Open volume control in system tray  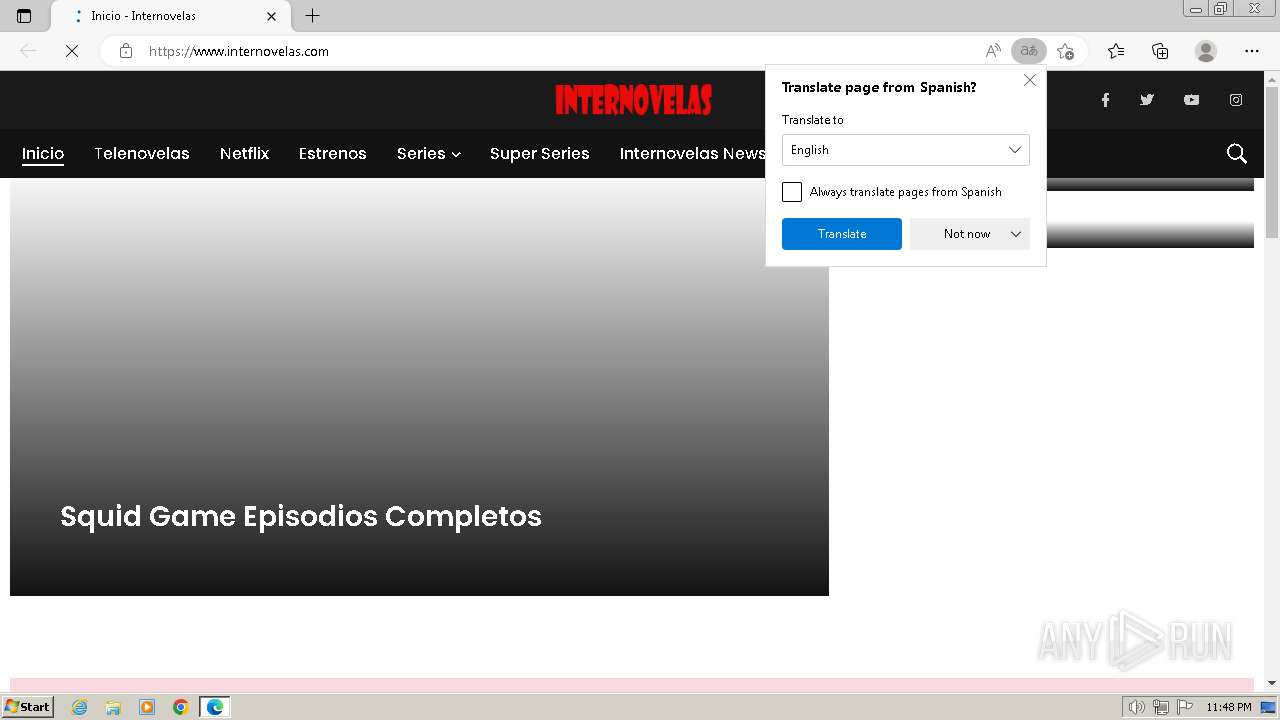coord(1137,707)
